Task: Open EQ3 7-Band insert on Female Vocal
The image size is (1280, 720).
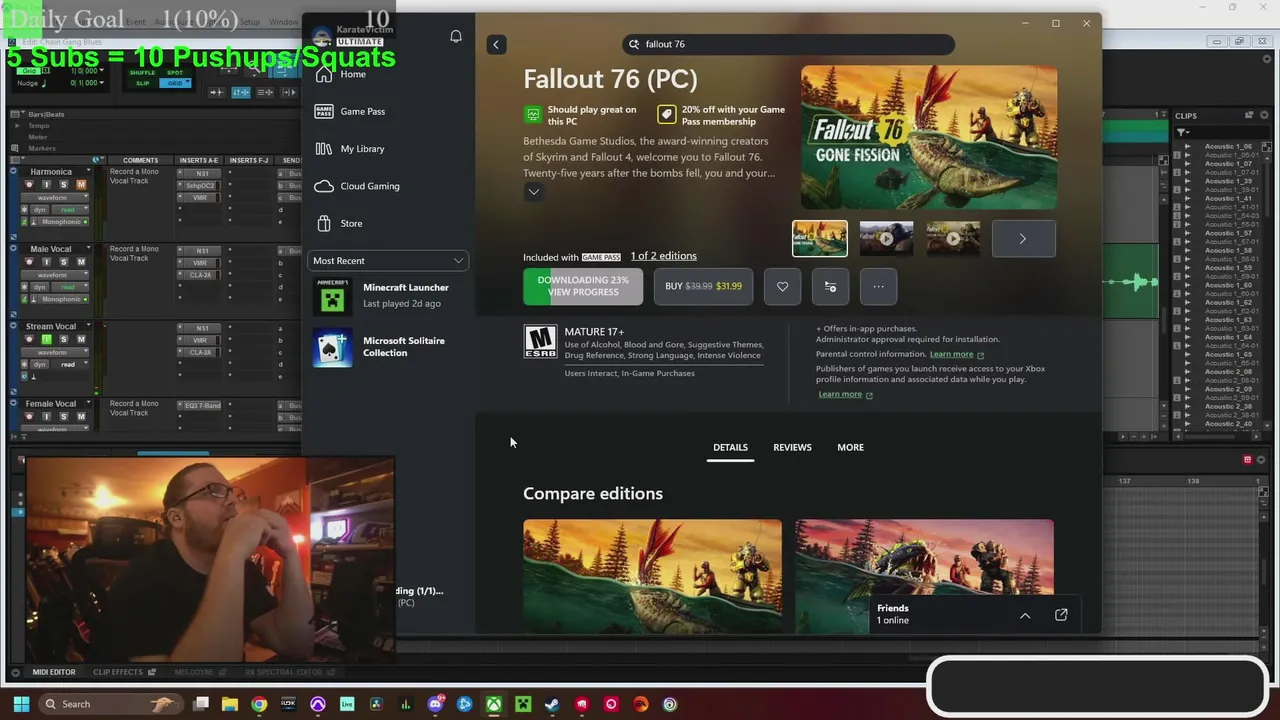Action: point(200,405)
